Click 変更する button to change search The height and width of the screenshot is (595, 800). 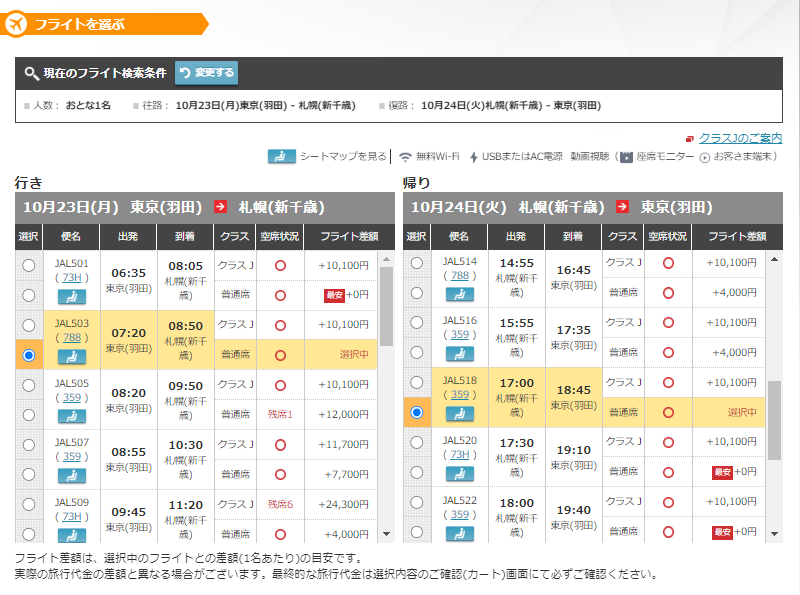point(207,73)
